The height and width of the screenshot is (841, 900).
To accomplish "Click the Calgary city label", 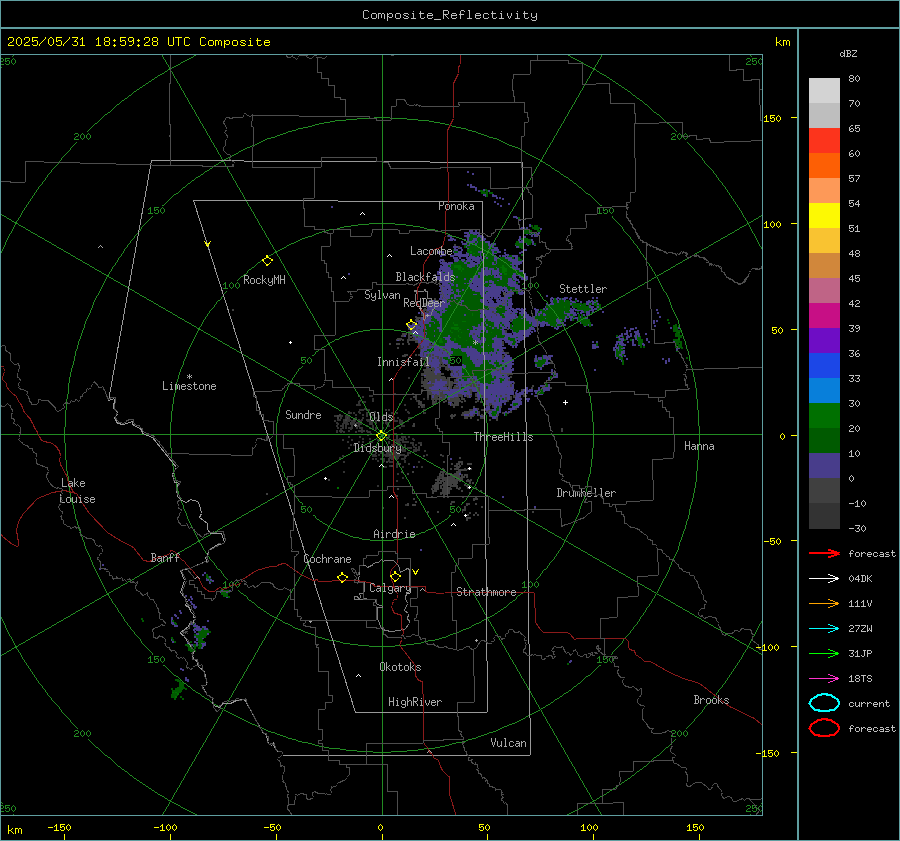I will (x=390, y=588).
